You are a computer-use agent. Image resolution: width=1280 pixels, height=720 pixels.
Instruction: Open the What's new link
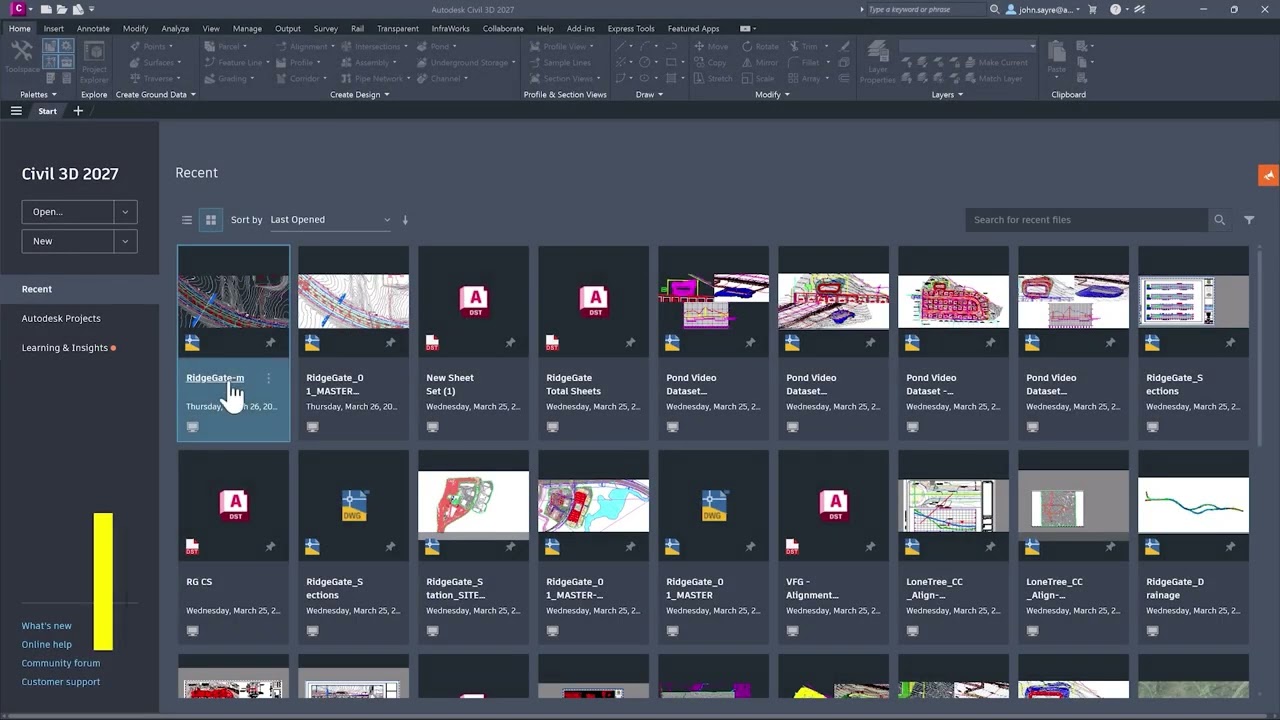[47, 626]
